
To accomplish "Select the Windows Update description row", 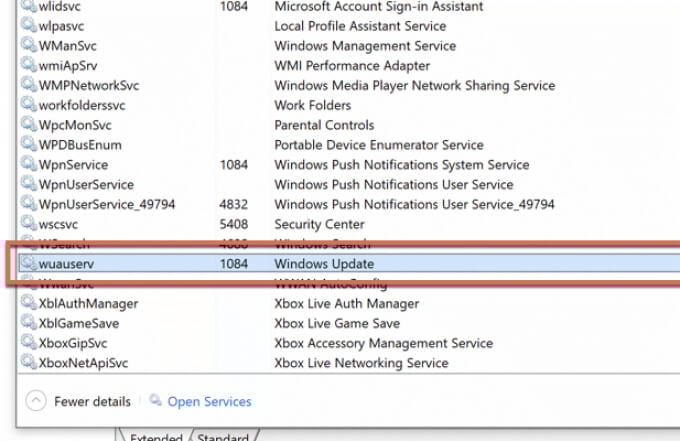I will pos(324,264).
